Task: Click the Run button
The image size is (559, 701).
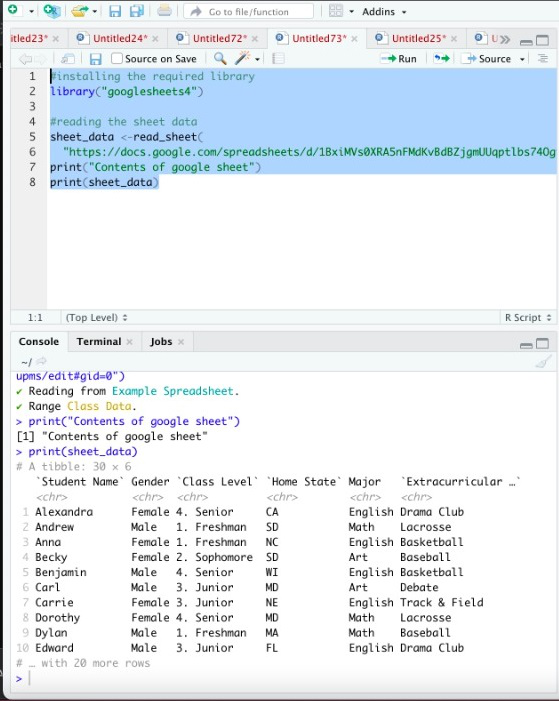Action: point(398,59)
